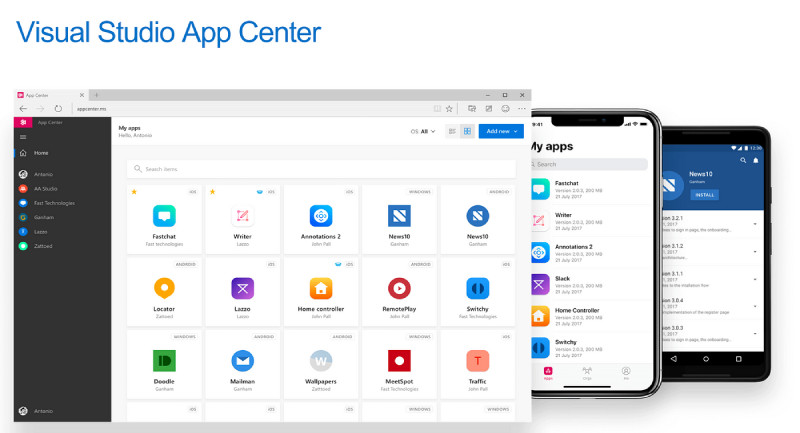Click INSTALL button on Android phone
This screenshot has width=800, height=433.
(705, 195)
